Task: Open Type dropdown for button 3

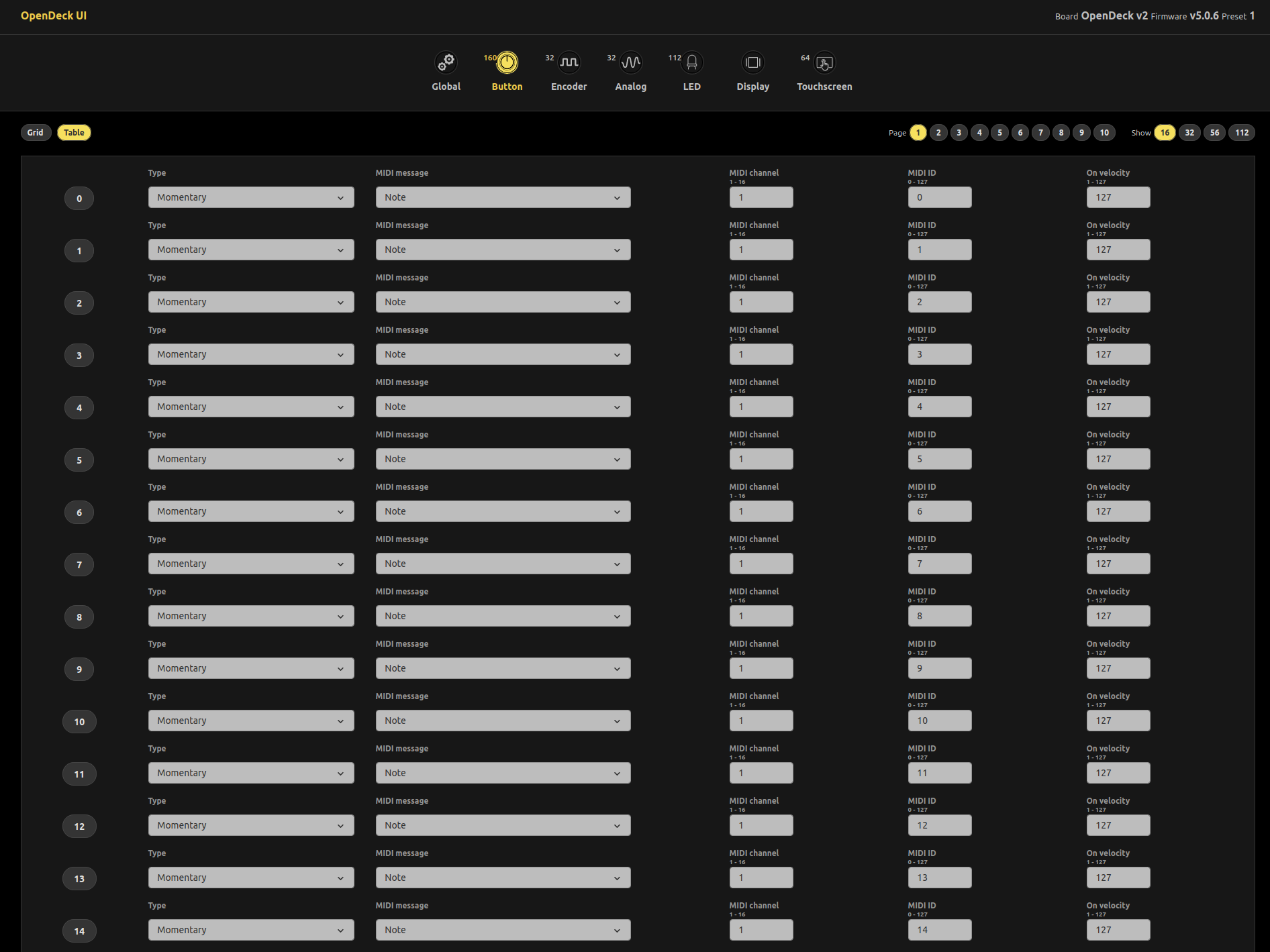Action: [251, 354]
